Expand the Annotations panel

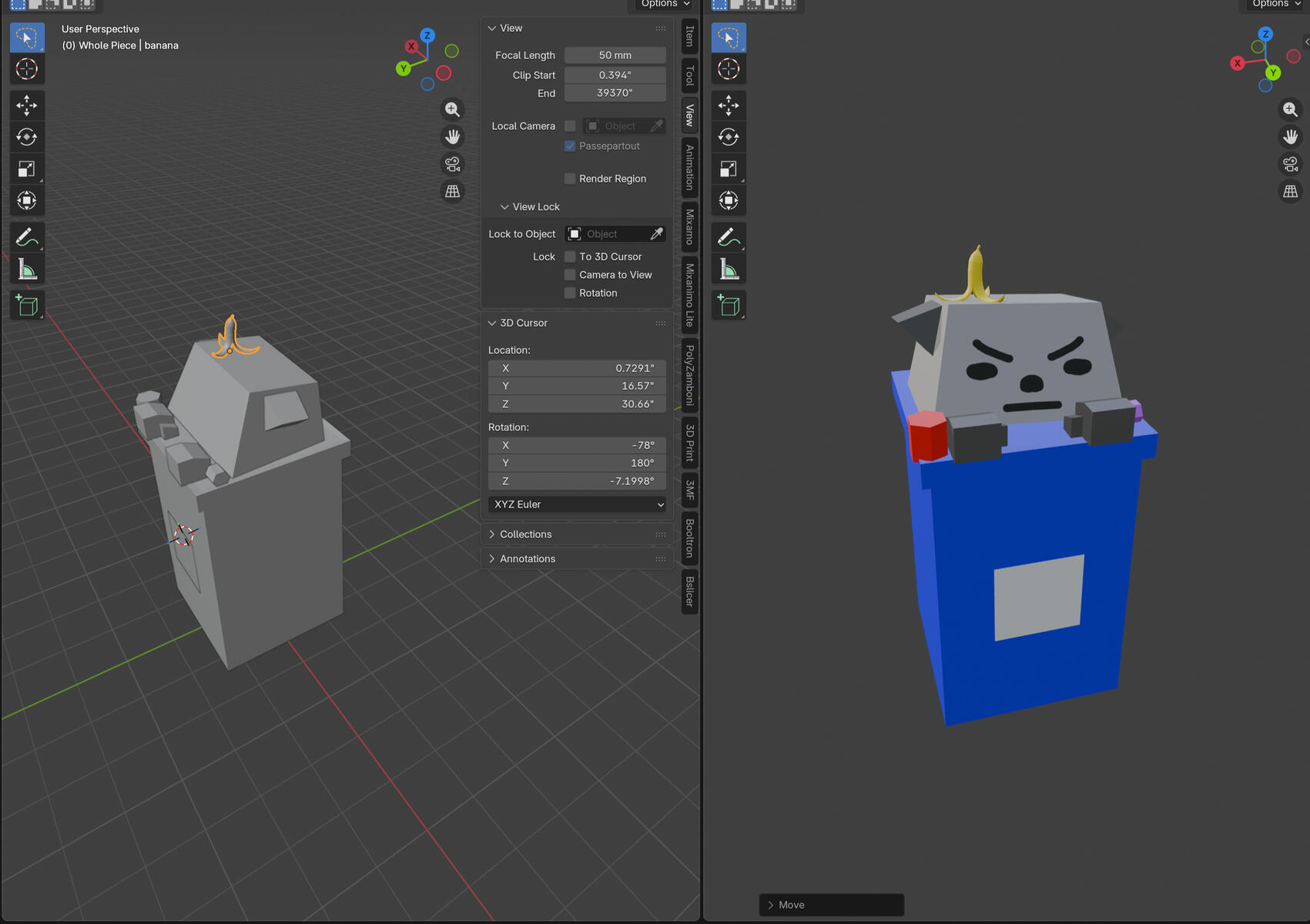[492, 559]
